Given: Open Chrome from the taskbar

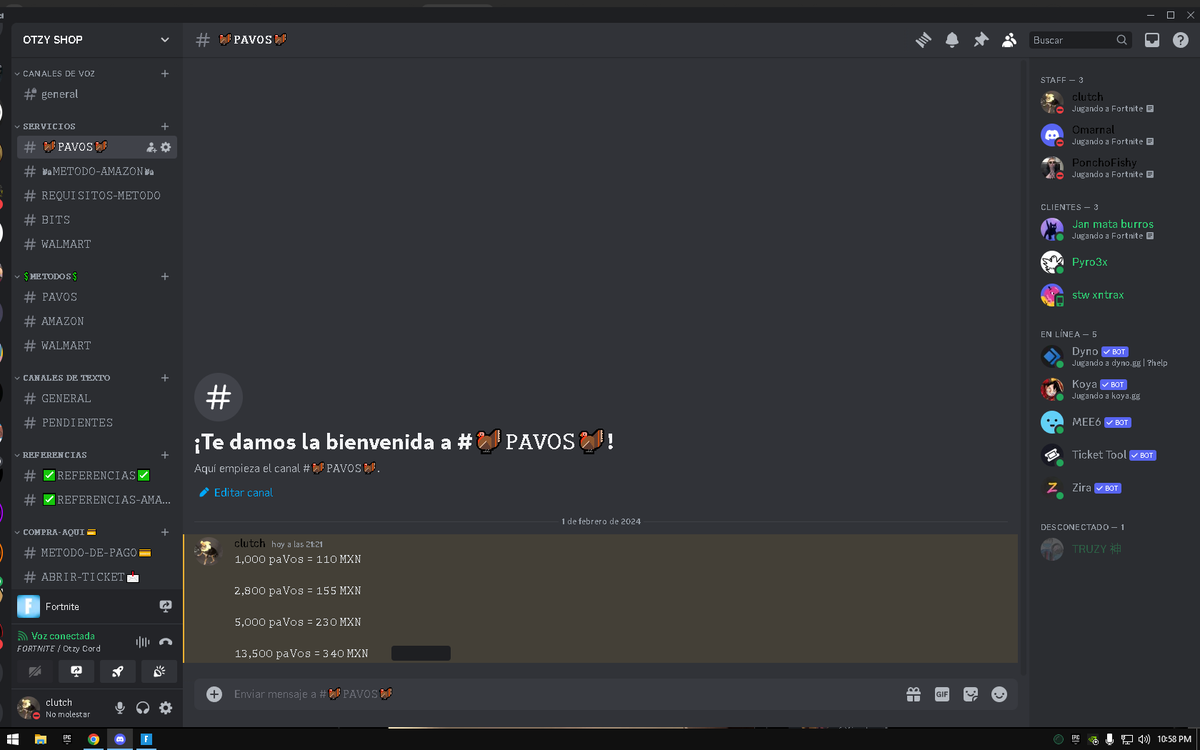Looking at the screenshot, I should coord(93,740).
